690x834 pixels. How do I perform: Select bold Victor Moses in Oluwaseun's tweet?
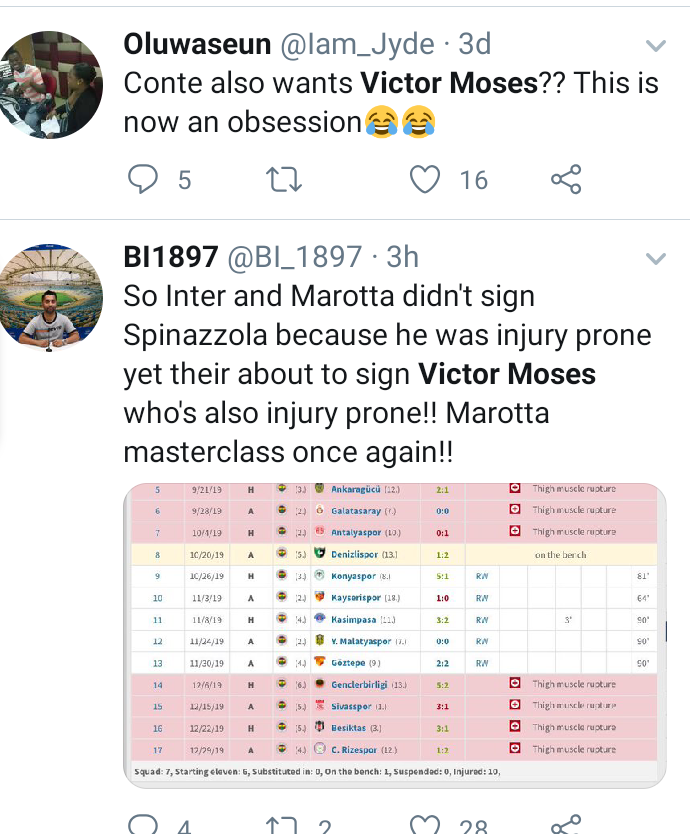point(450,84)
